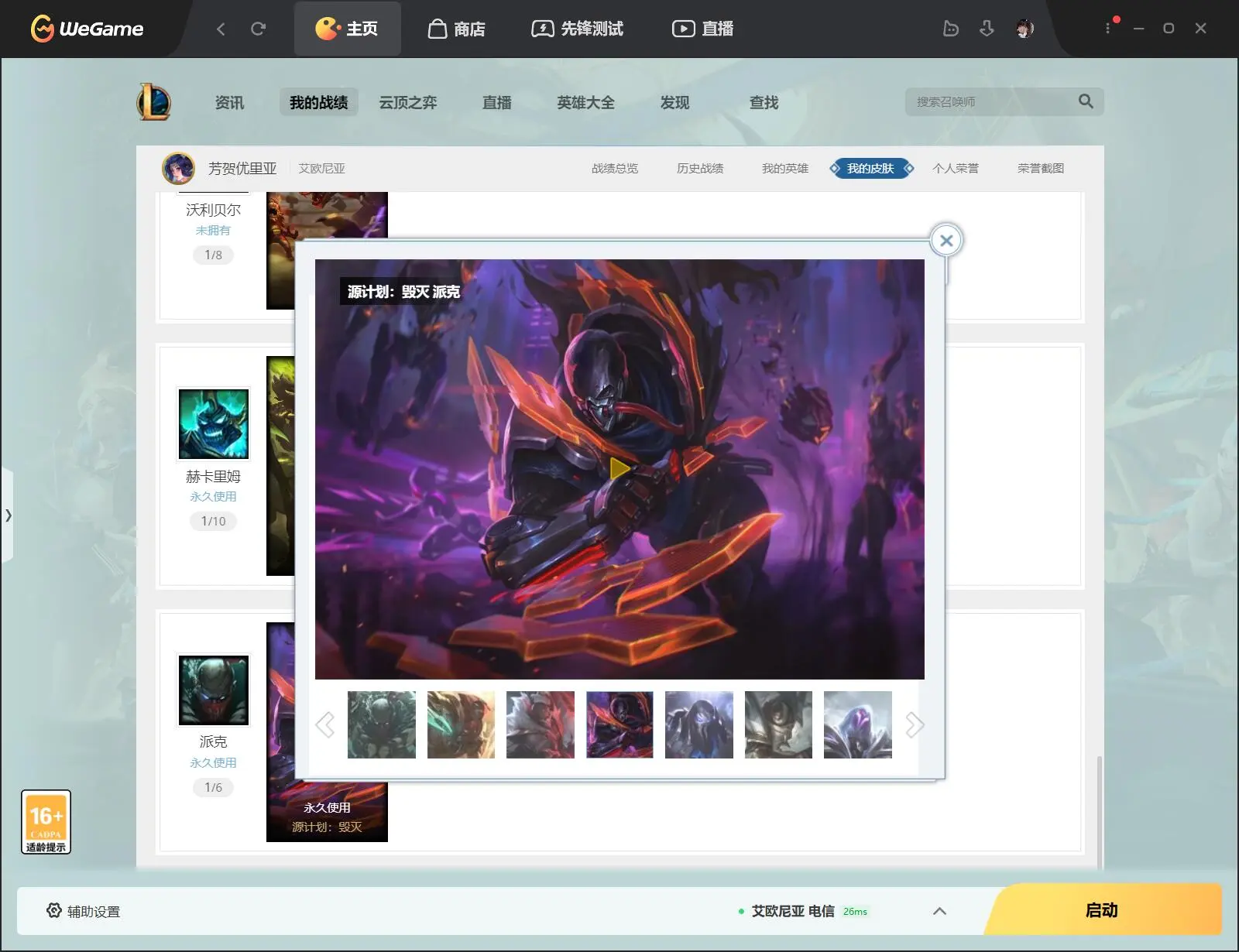
Task: Select the first skin thumbnail
Action: pos(382,724)
